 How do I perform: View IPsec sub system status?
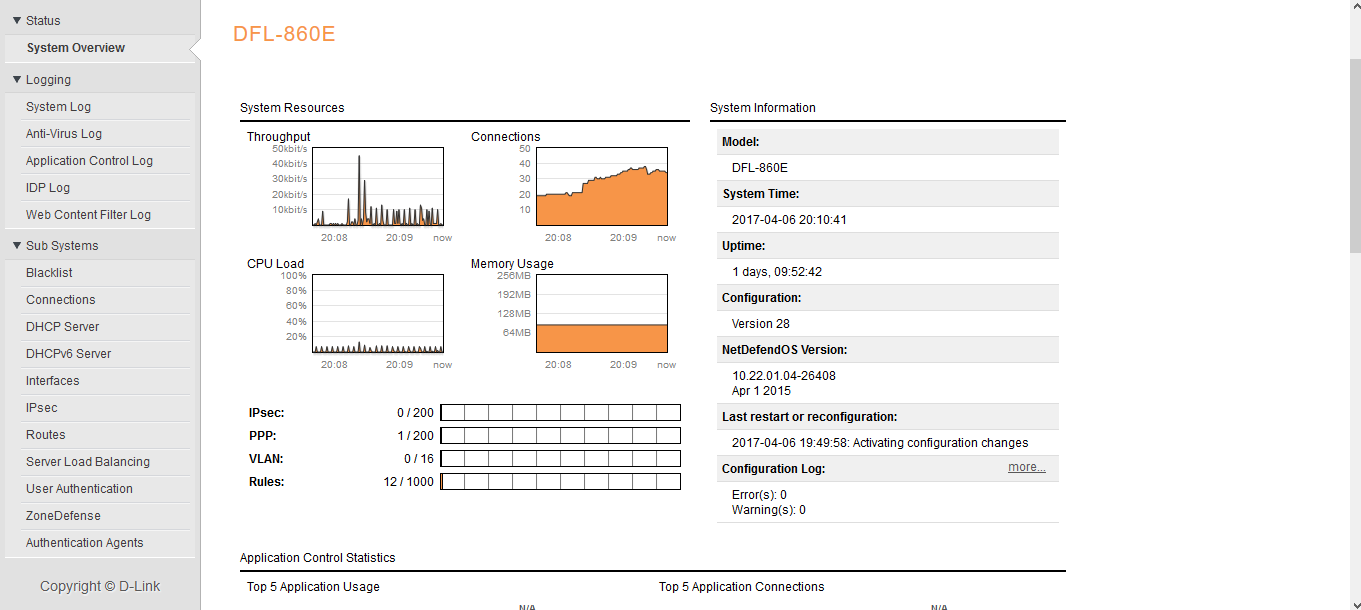click(42, 408)
